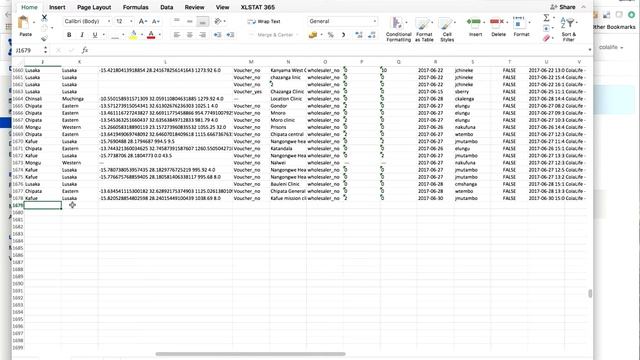This screenshot has height=360, width=640.
Task: Expand the font color dropdown arrow
Action: [x=159, y=35]
